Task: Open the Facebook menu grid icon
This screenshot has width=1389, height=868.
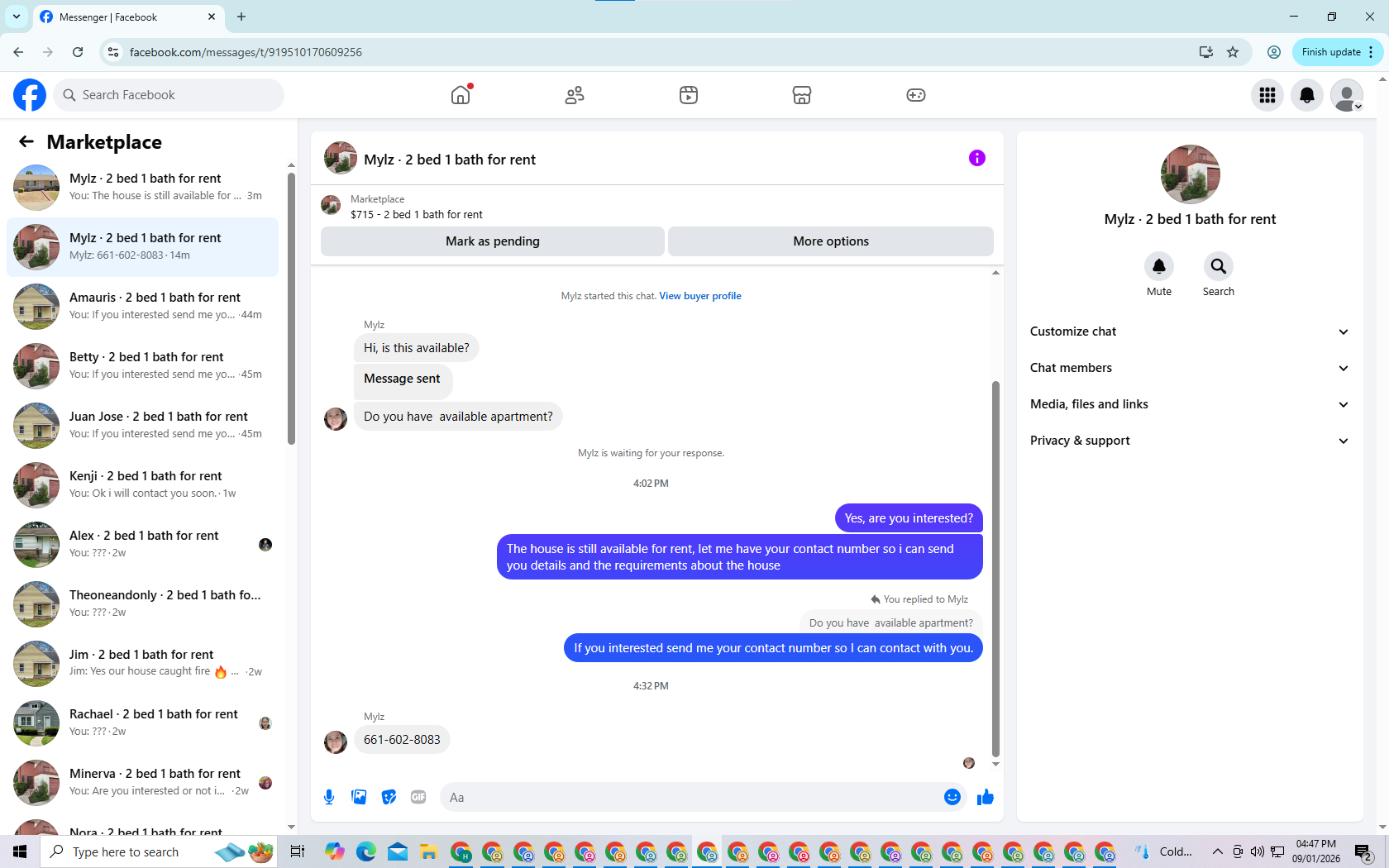Action: click(1267, 95)
